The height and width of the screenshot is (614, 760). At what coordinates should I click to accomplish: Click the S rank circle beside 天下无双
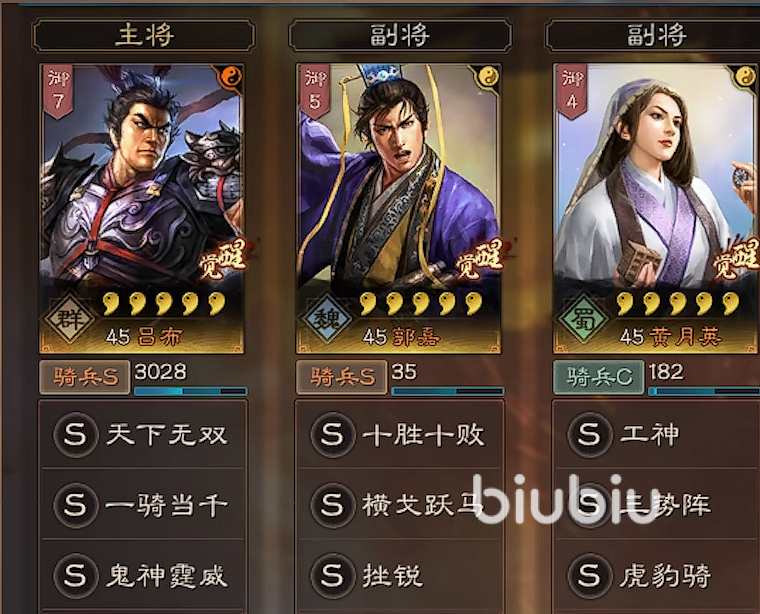pyautogui.click(x=76, y=434)
